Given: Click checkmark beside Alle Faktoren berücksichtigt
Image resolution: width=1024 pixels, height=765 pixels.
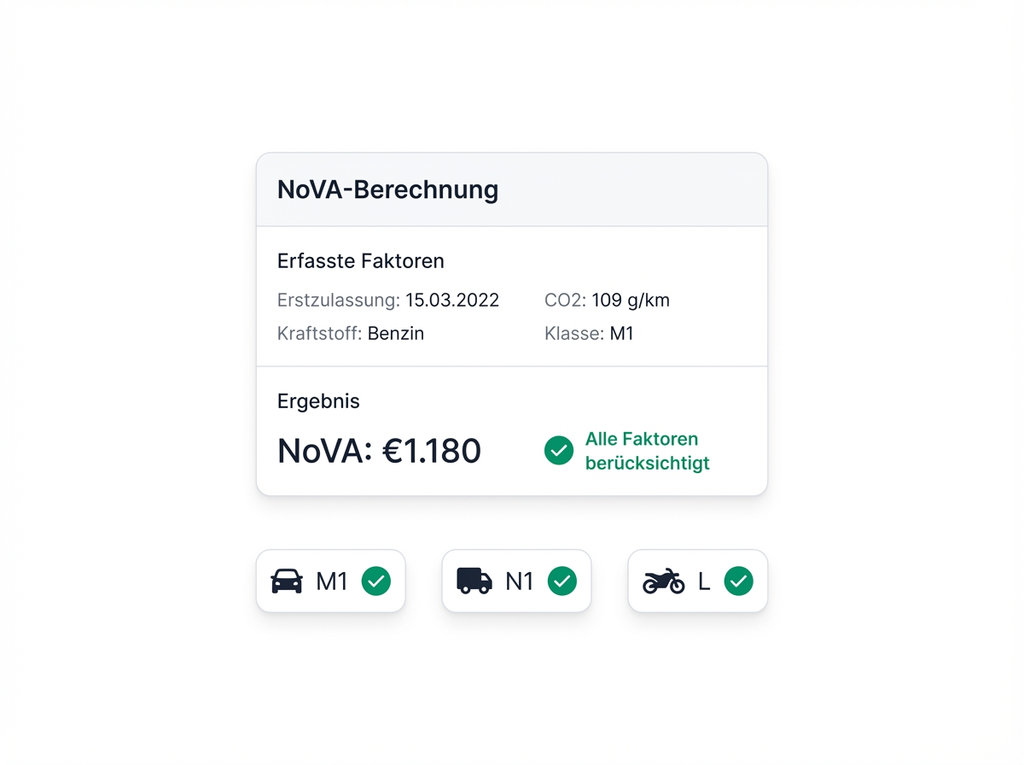Looking at the screenshot, I should coord(559,450).
